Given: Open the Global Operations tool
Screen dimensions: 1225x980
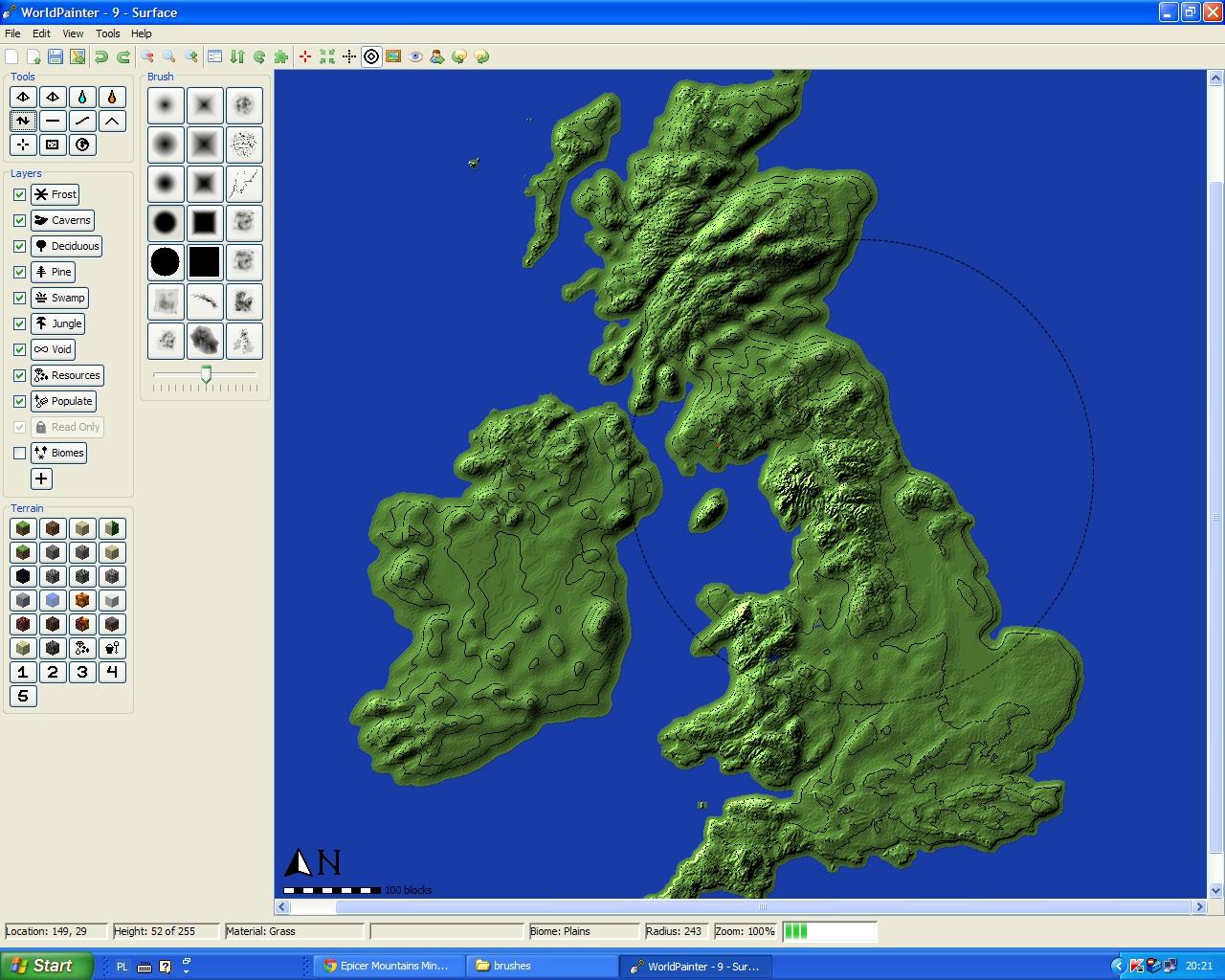Looking at the screenshot, I should pos(82,145).
